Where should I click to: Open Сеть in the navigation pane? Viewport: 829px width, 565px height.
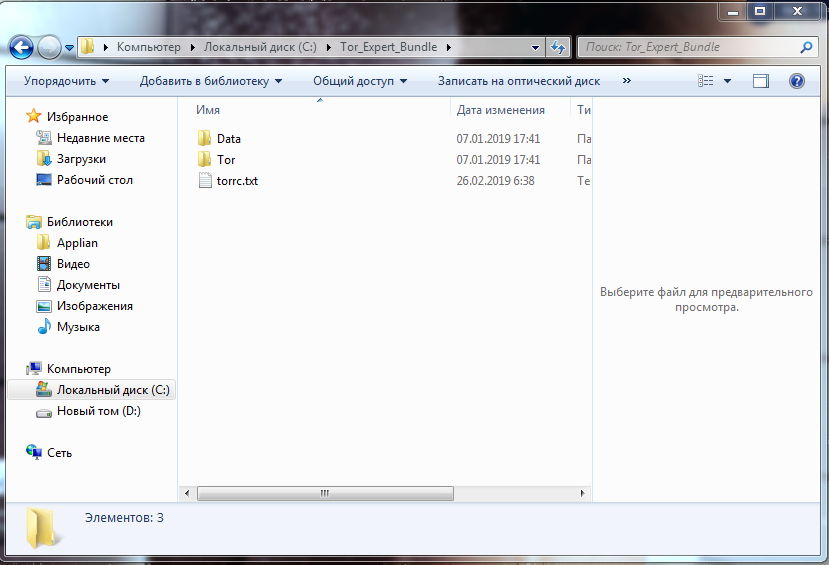tap(59, 453)
